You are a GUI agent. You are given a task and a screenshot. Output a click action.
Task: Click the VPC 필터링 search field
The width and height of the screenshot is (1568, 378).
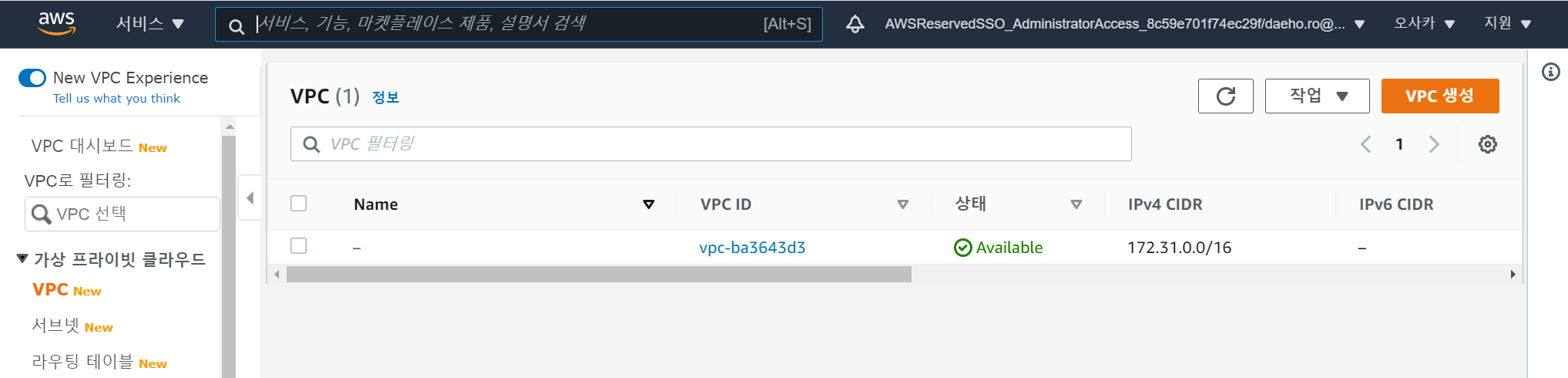click(x=710, y=144)
